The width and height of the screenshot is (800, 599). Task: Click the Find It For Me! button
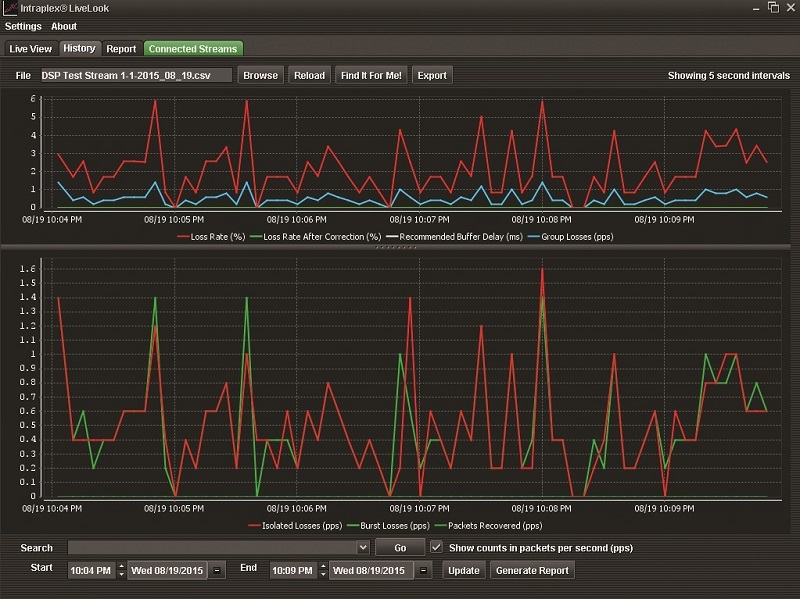[372, 75]
